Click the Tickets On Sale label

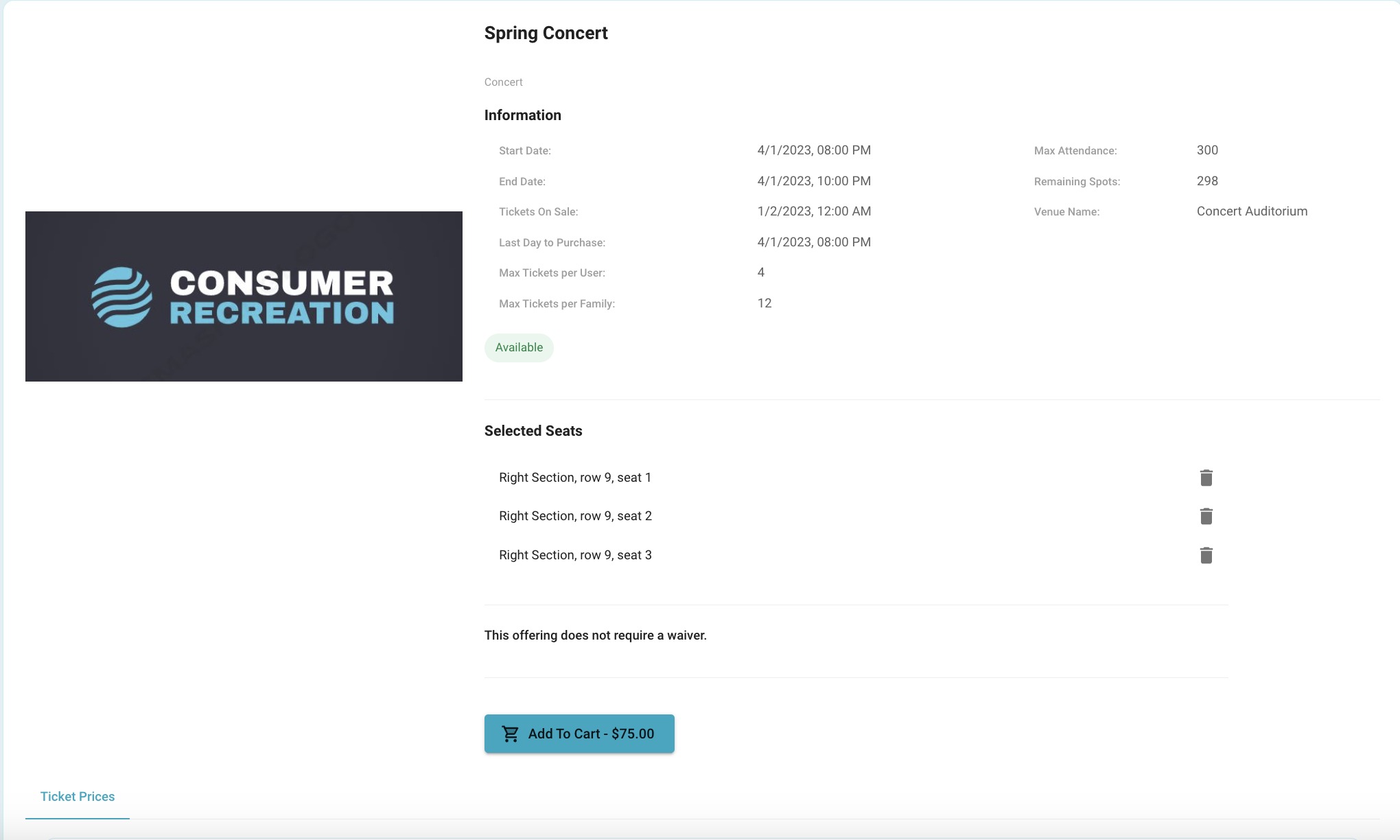[x=539, y=212]
